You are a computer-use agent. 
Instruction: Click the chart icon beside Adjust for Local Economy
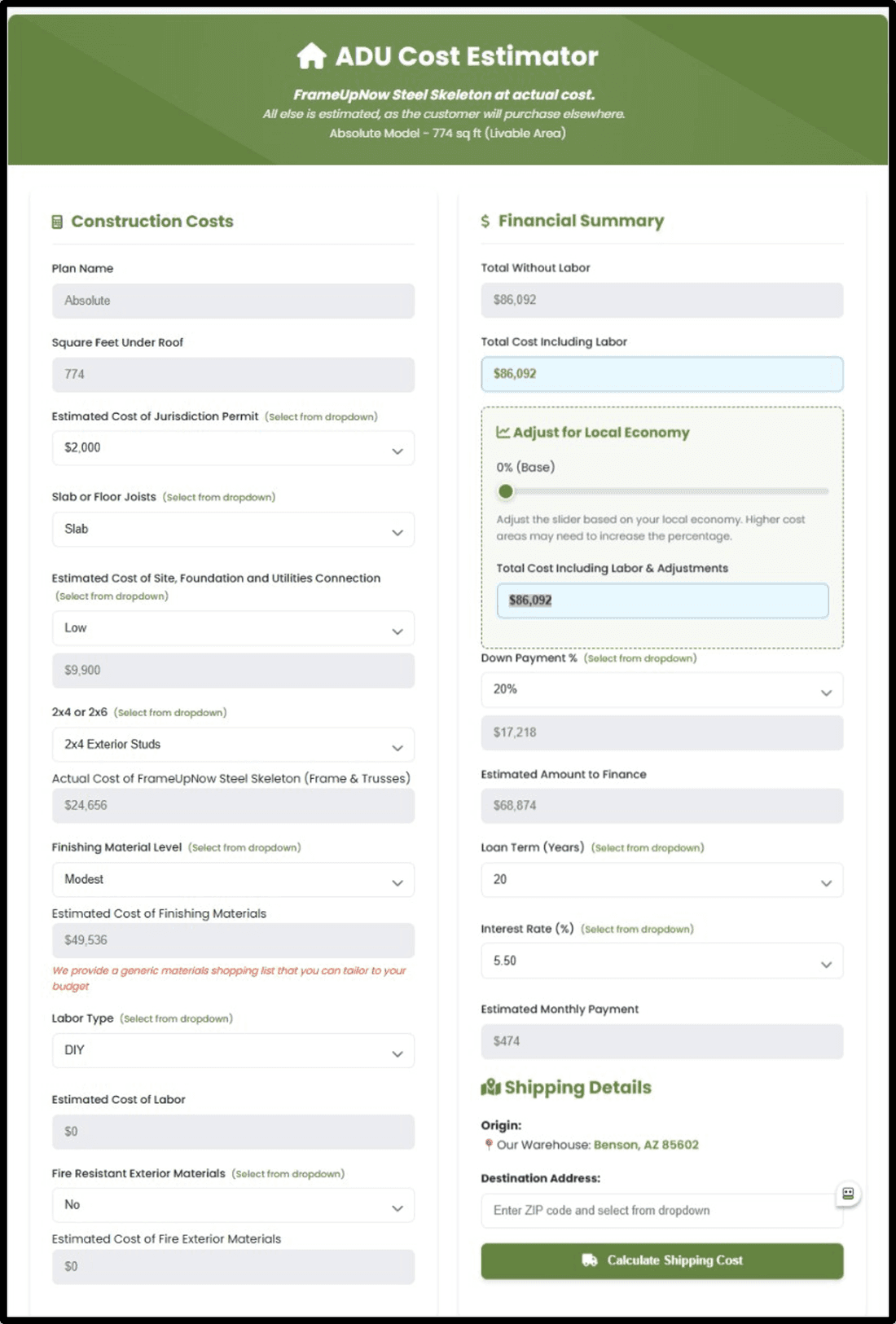(x=503, y=432)
